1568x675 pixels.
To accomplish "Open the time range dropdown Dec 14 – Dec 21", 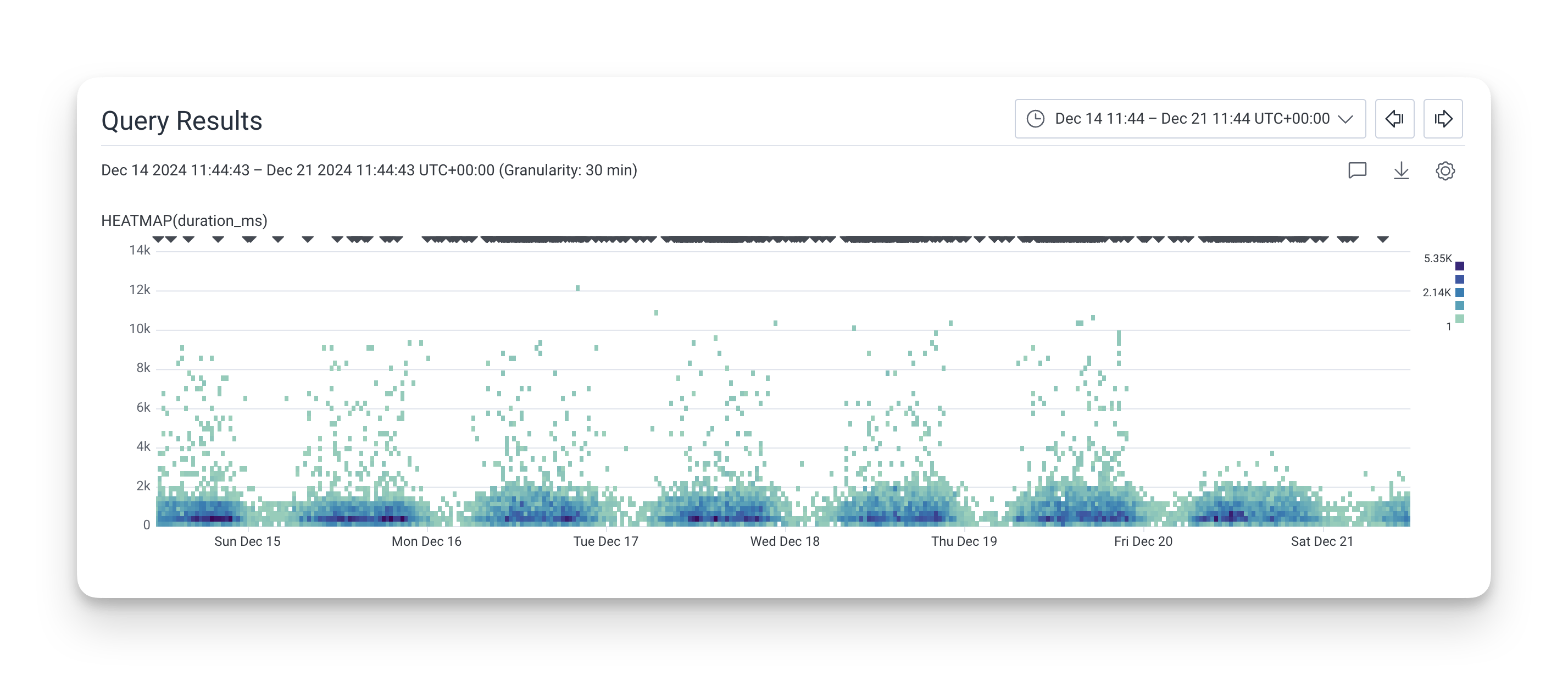I will click(1189, 119).
